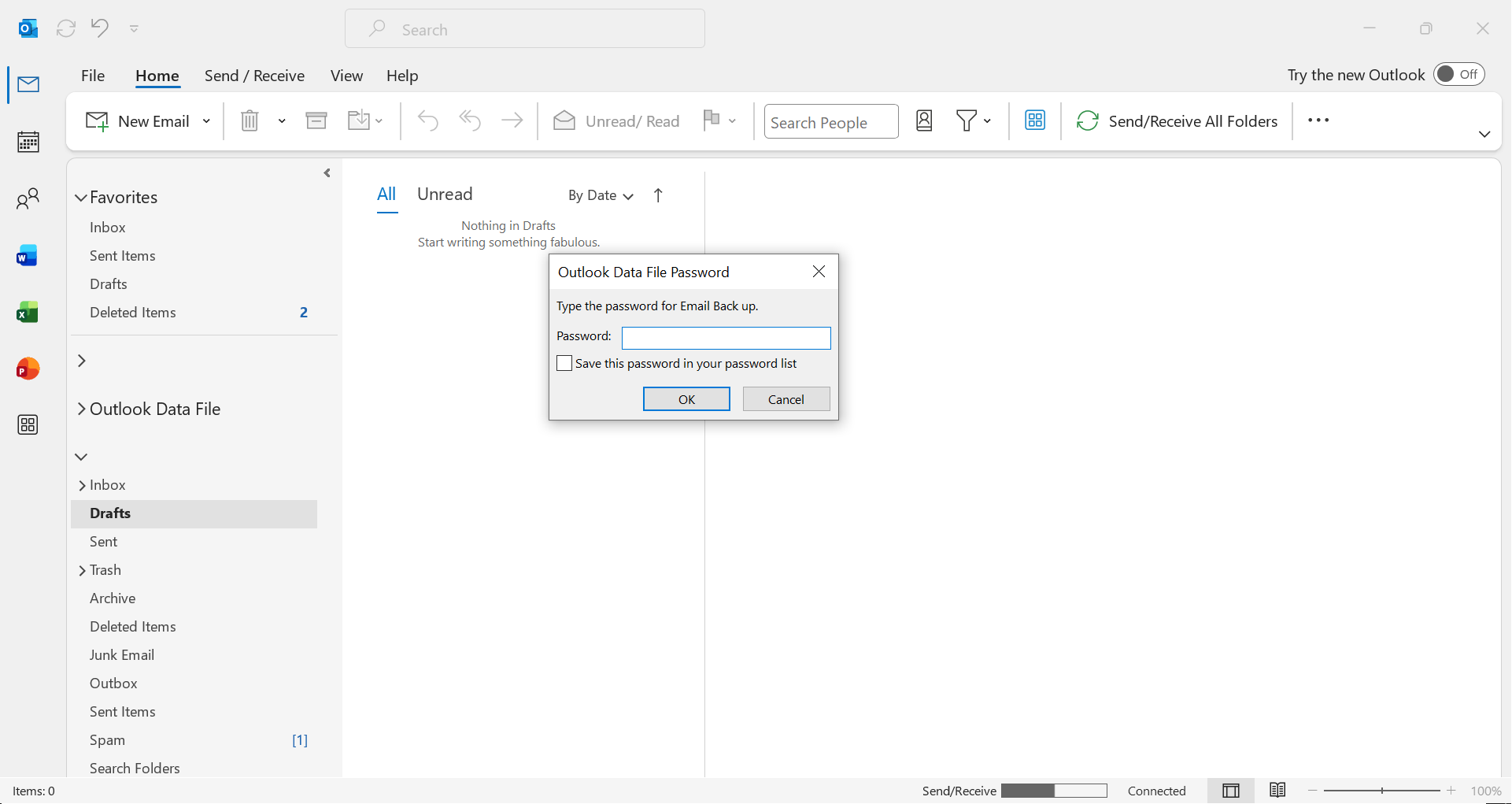Open the View ribbon tab
1512x804 pixels.
346,76
